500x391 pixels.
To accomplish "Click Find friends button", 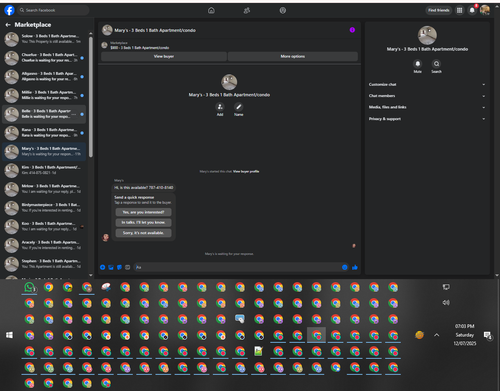I will (439, 10).
